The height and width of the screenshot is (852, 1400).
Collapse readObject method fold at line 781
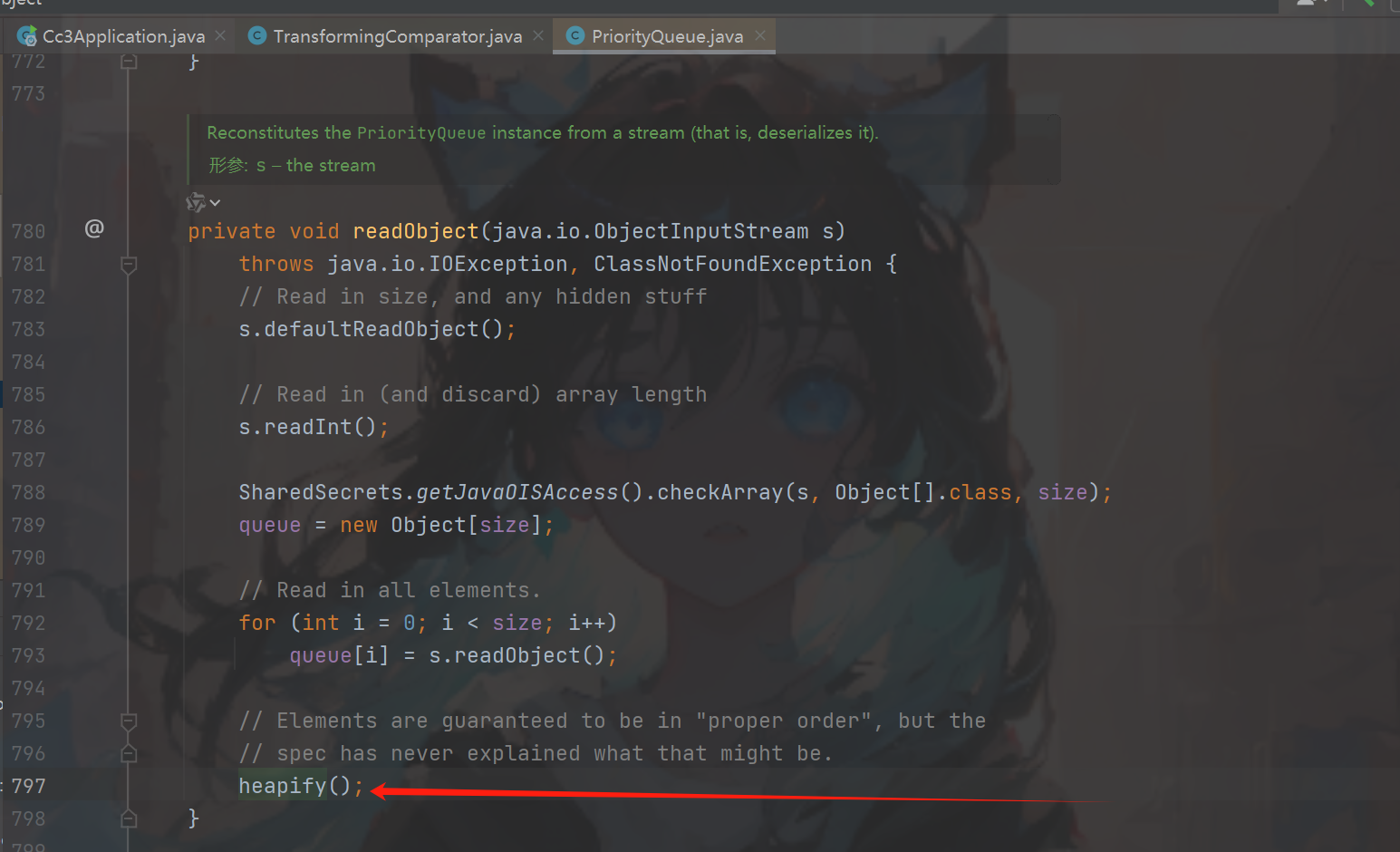[x=129, y=265]
